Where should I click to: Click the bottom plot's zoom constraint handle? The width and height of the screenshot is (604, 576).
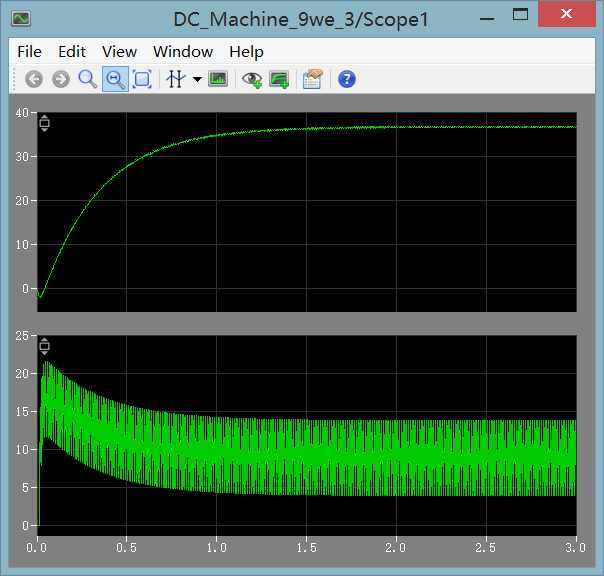[44, 346]
